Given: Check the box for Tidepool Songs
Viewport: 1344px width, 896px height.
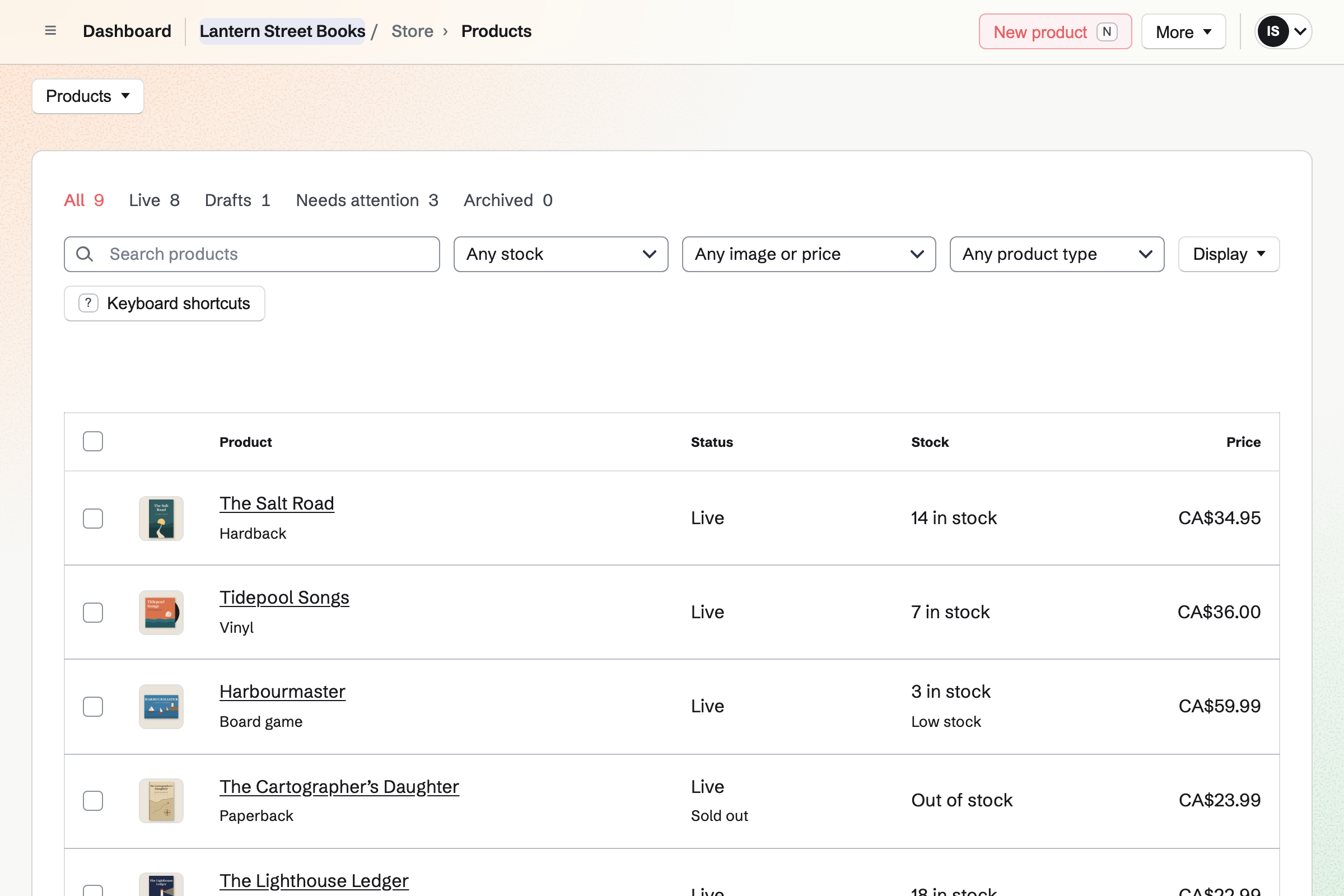Looking at the screenshot, I should 92,613.
